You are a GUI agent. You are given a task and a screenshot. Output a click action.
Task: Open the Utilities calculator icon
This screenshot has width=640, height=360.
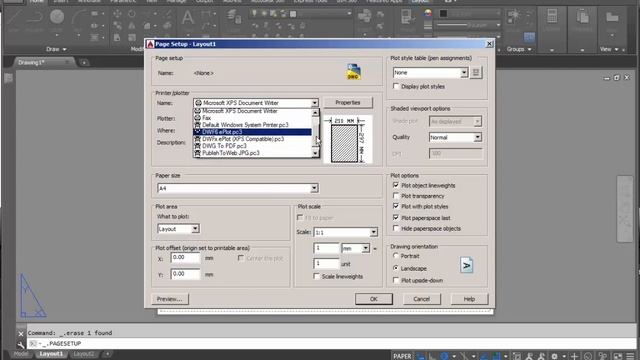[x=552, y=17]
